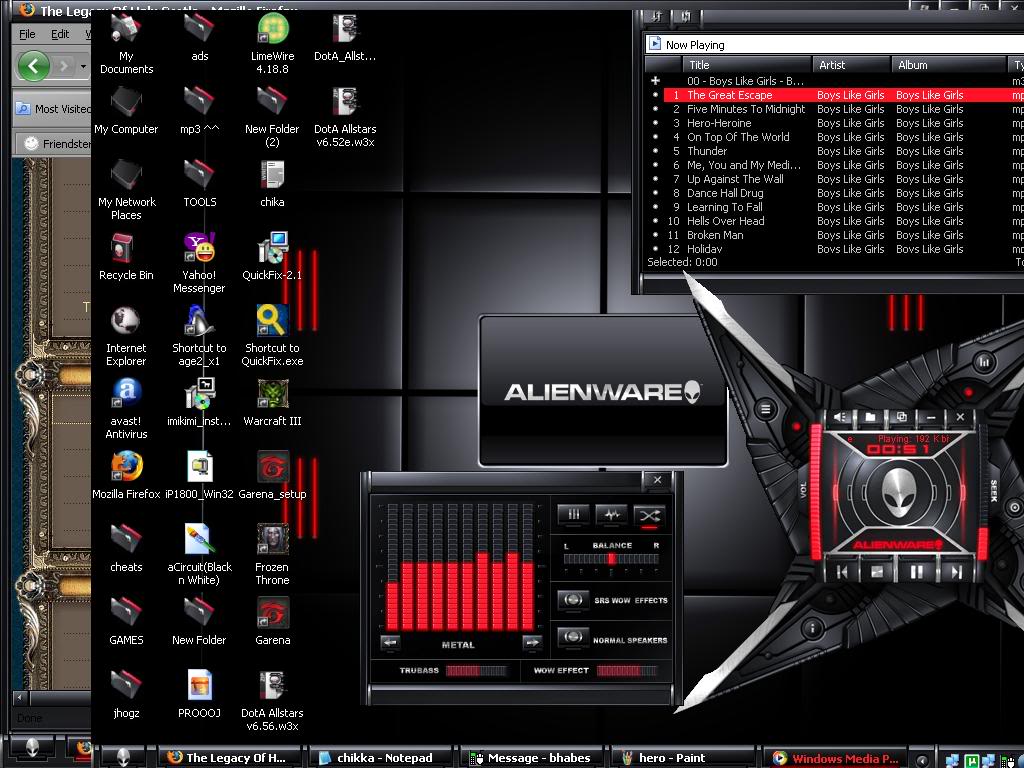The image size is (1024, 768).
Task: Toggle shuffle button in equalizer panel
Action: point(649,515)
